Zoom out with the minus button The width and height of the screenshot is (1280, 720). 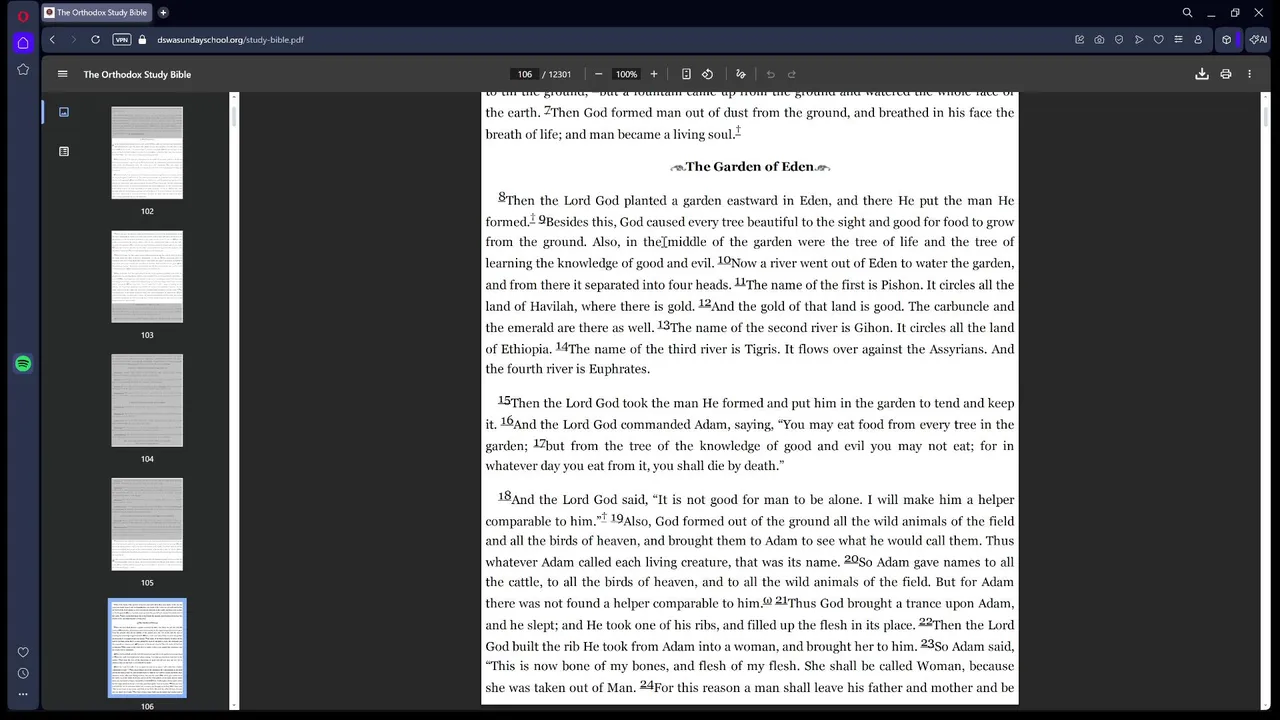click(598, 74)
